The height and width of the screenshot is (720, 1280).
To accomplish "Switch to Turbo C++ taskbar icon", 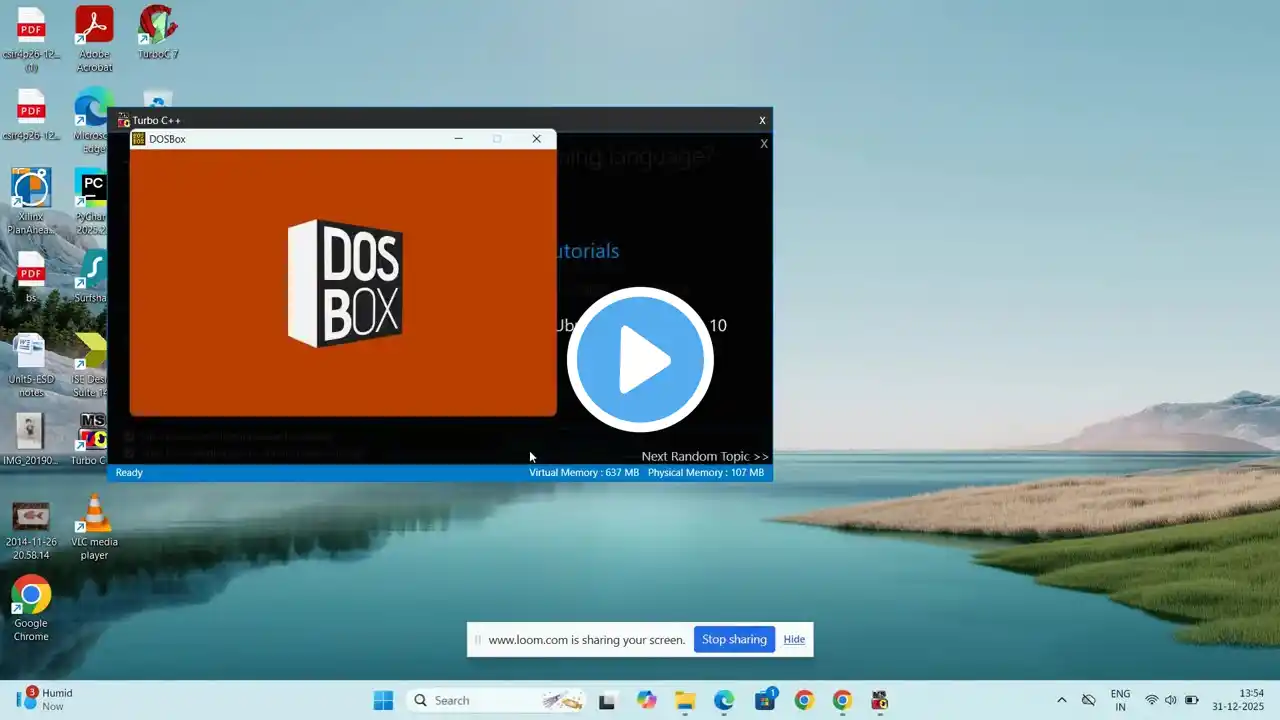I will (880, 700).
